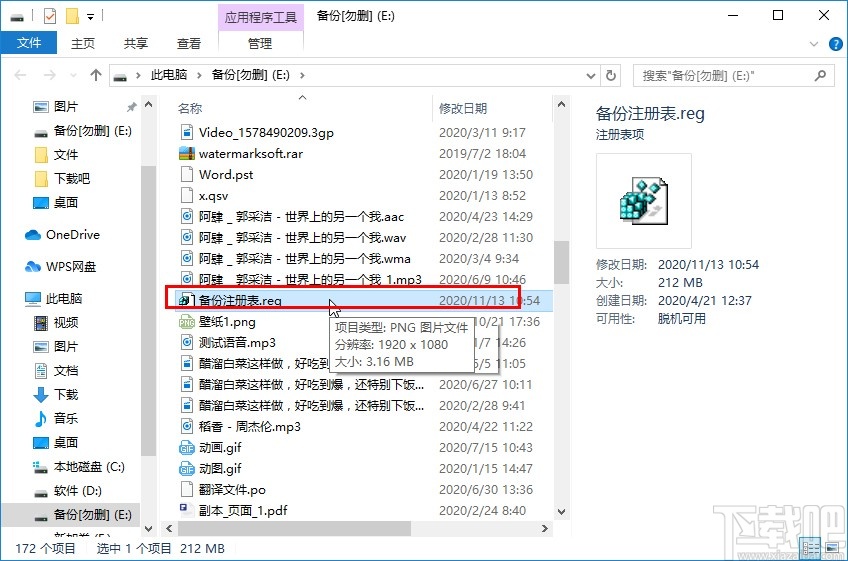
Task: Go up one folder level arrow
Action: coord(96,75)
